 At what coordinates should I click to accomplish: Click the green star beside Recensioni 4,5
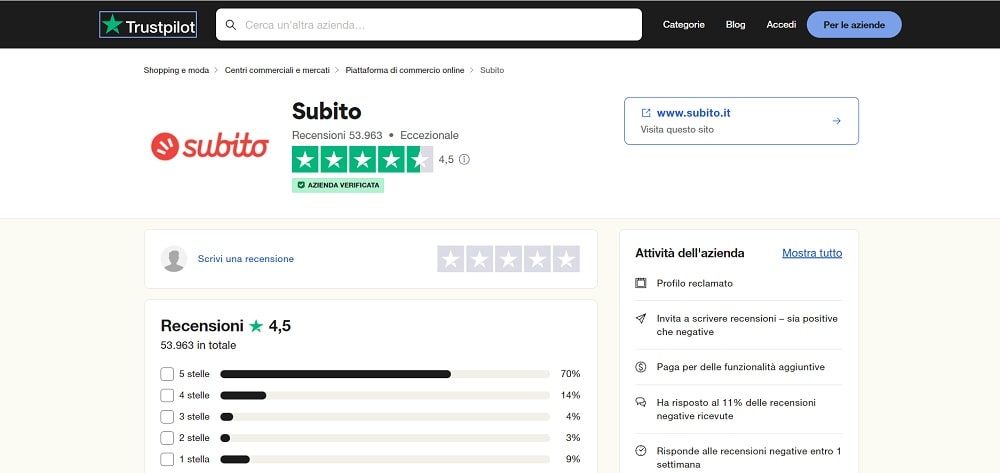coord(256,326)
